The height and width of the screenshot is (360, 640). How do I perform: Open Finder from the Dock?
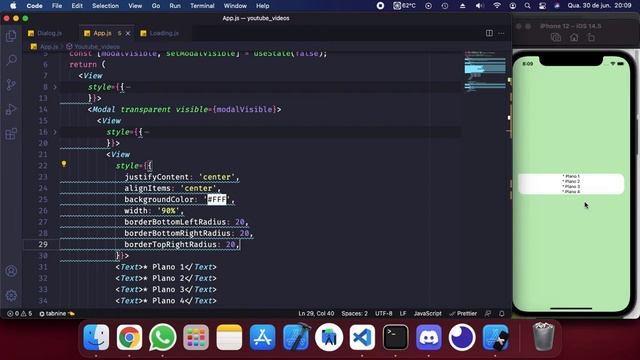(x=96, y=338)
